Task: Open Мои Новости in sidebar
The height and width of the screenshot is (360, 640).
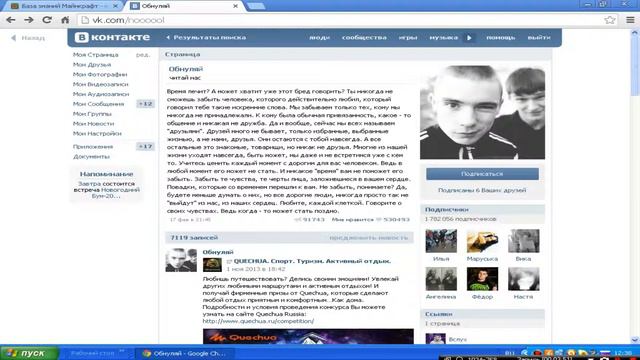Action: 93,123
